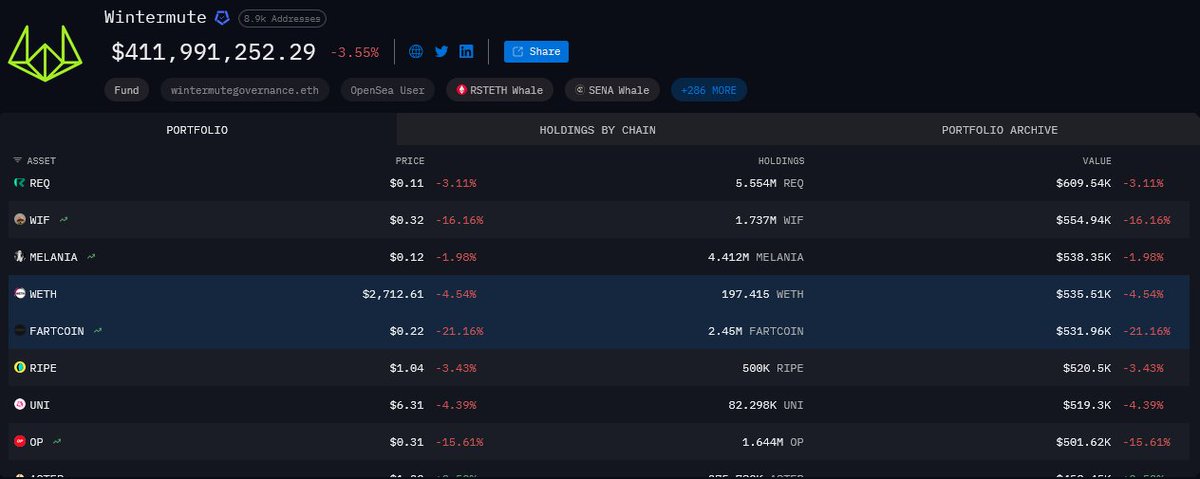This screenshot has width=1200, height=479.
Task: Expand the +286 MORE tags
Action: tap(709, 90)
